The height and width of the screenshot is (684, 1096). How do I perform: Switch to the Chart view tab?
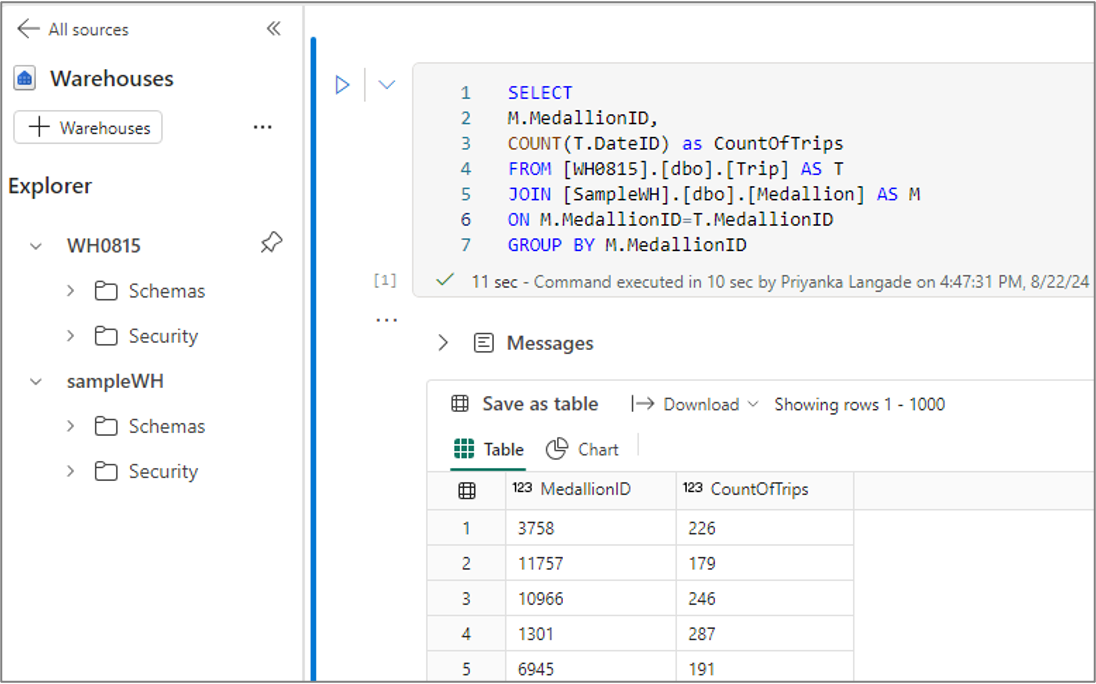pos(582,449)
